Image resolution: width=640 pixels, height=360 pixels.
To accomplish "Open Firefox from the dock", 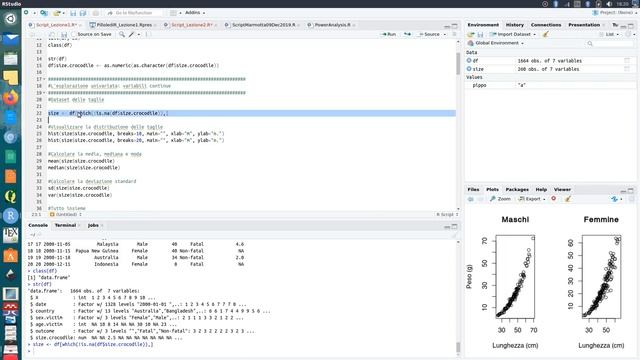I will coord(11,98).
